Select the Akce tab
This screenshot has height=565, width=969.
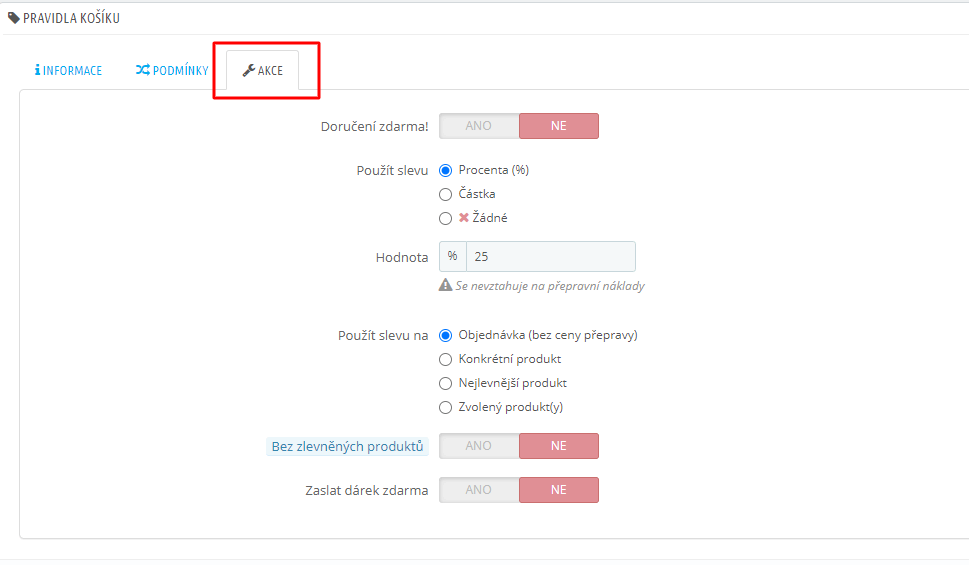pos(263,70)
